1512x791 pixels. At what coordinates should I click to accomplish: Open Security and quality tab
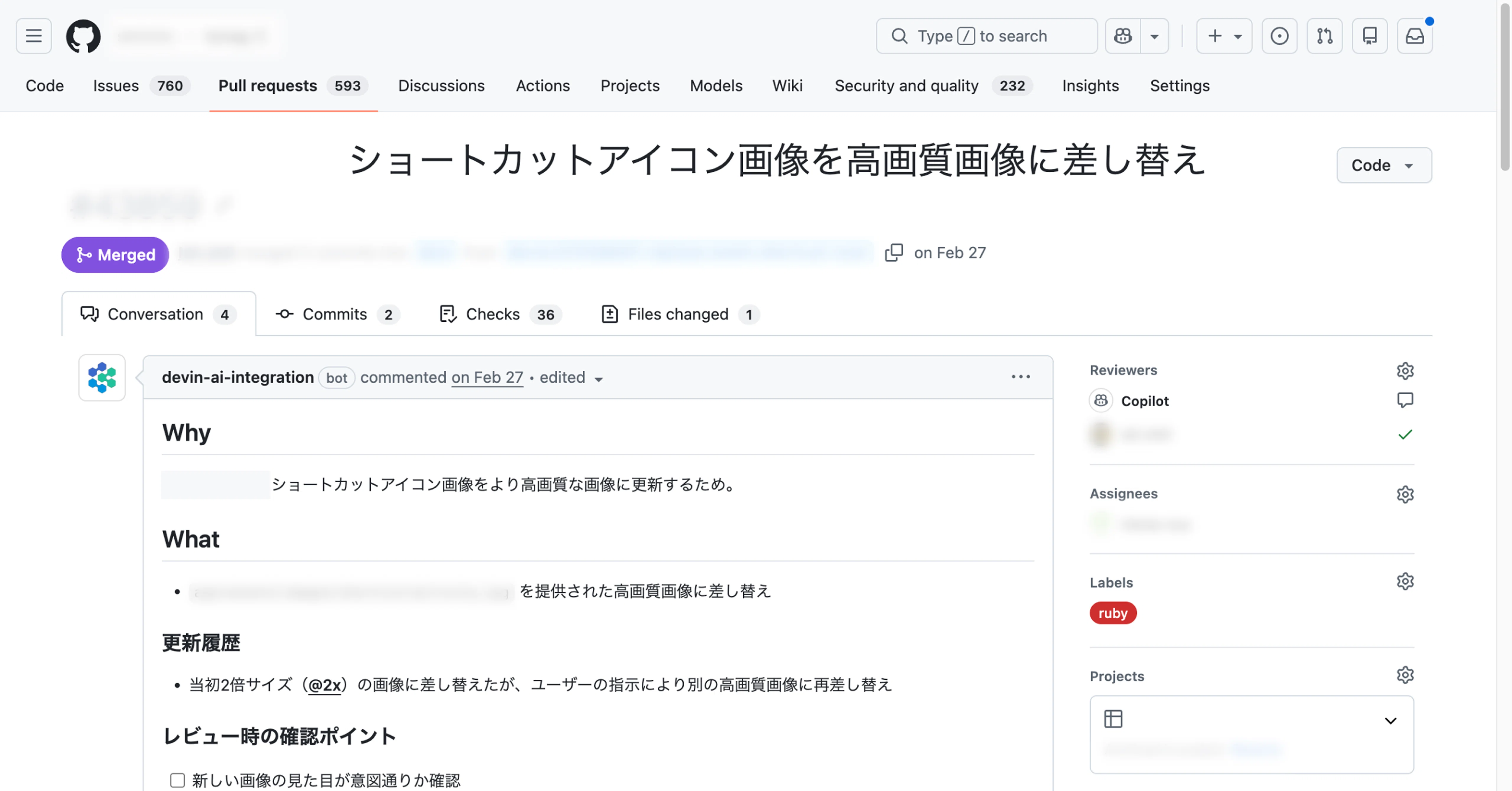click(933, 86)
